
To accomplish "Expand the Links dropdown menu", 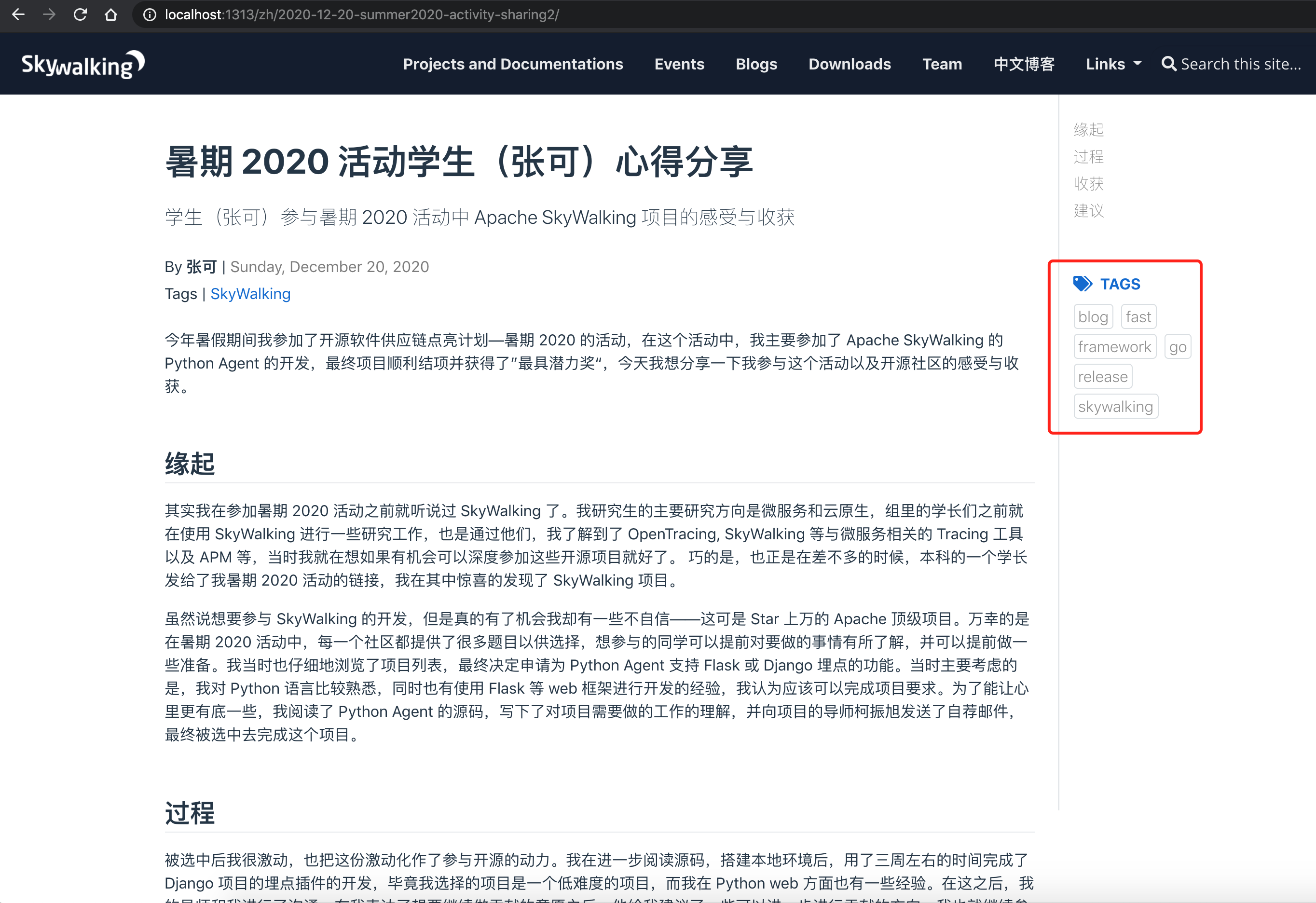I will point(1113,64).
